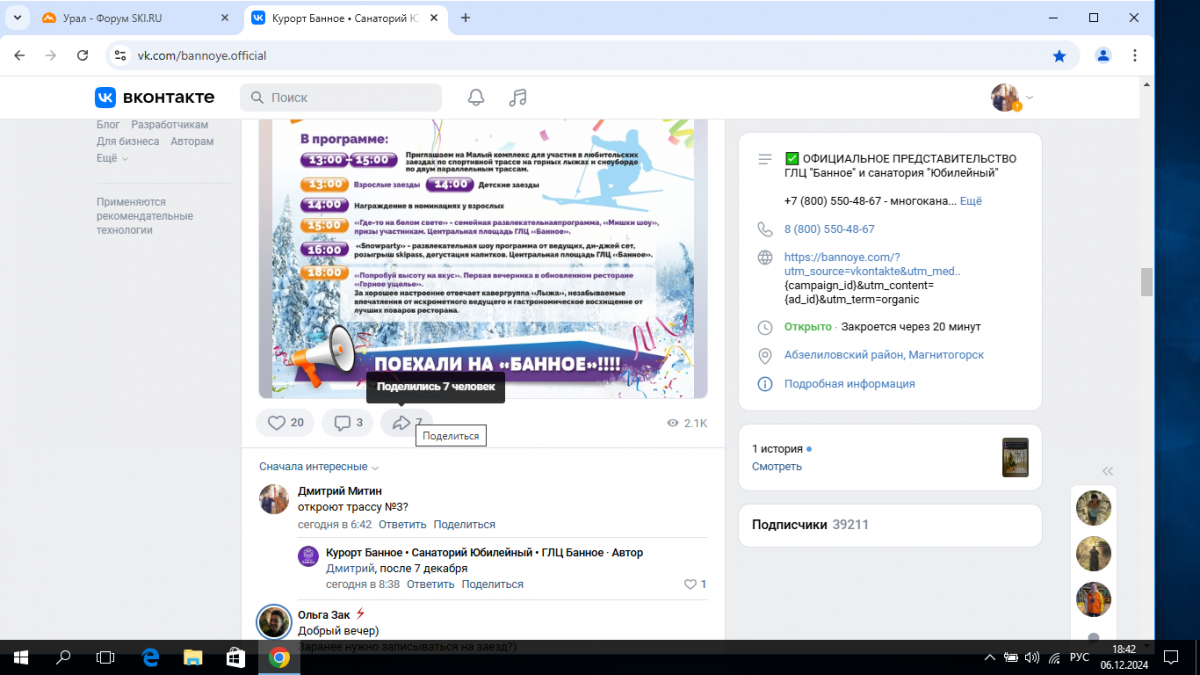Viewport: 1200px width, 675px height.
Task: Open the VK music note icon
Action: click(517, 97)
